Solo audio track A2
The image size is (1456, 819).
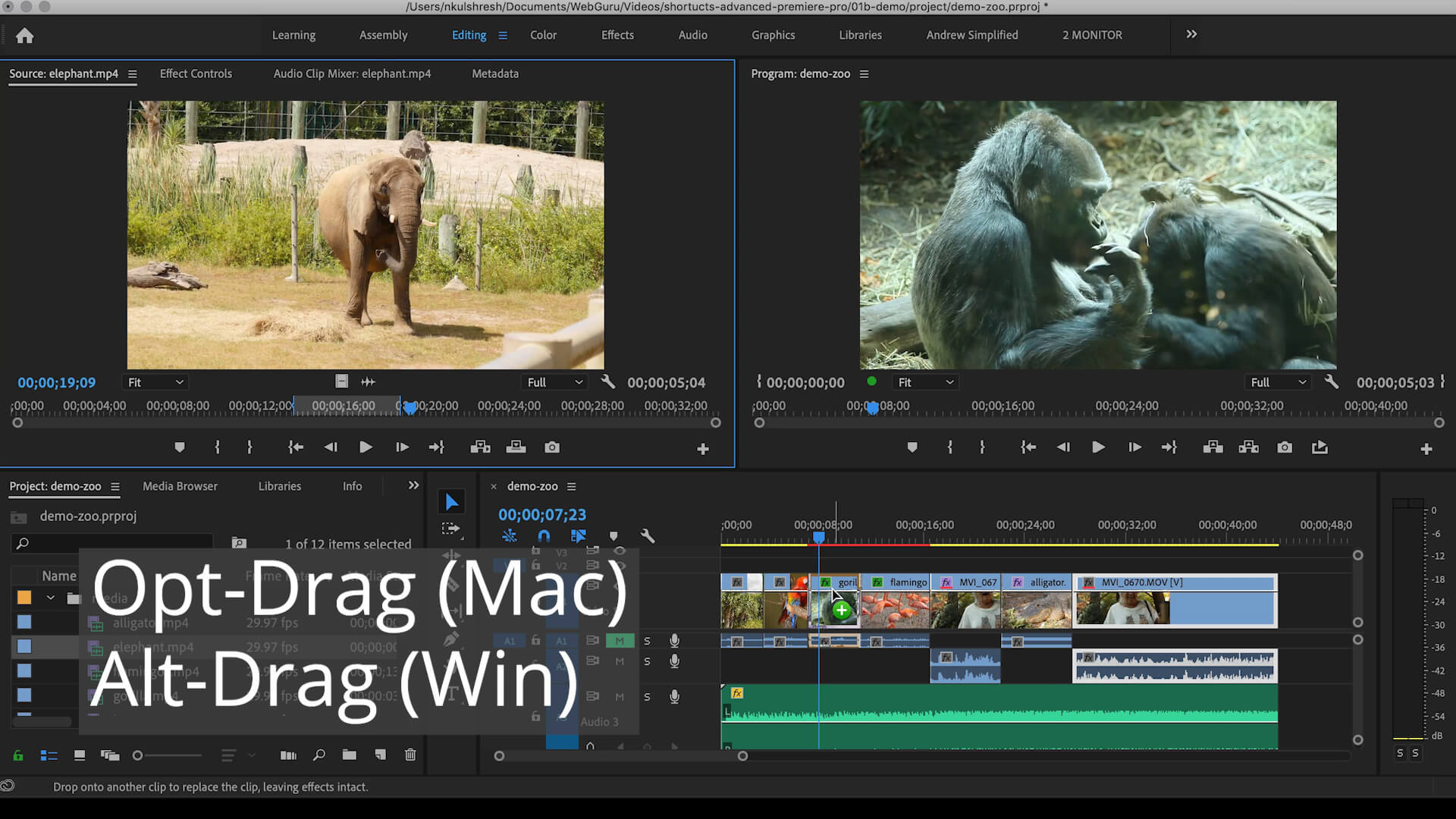click(x=647, y=661)
